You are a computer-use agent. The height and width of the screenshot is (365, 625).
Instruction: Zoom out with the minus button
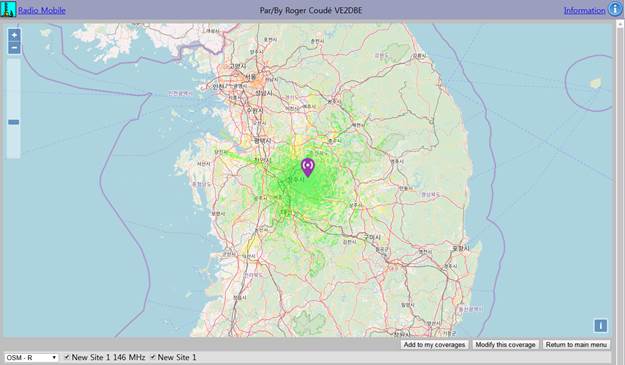(14, 48)
